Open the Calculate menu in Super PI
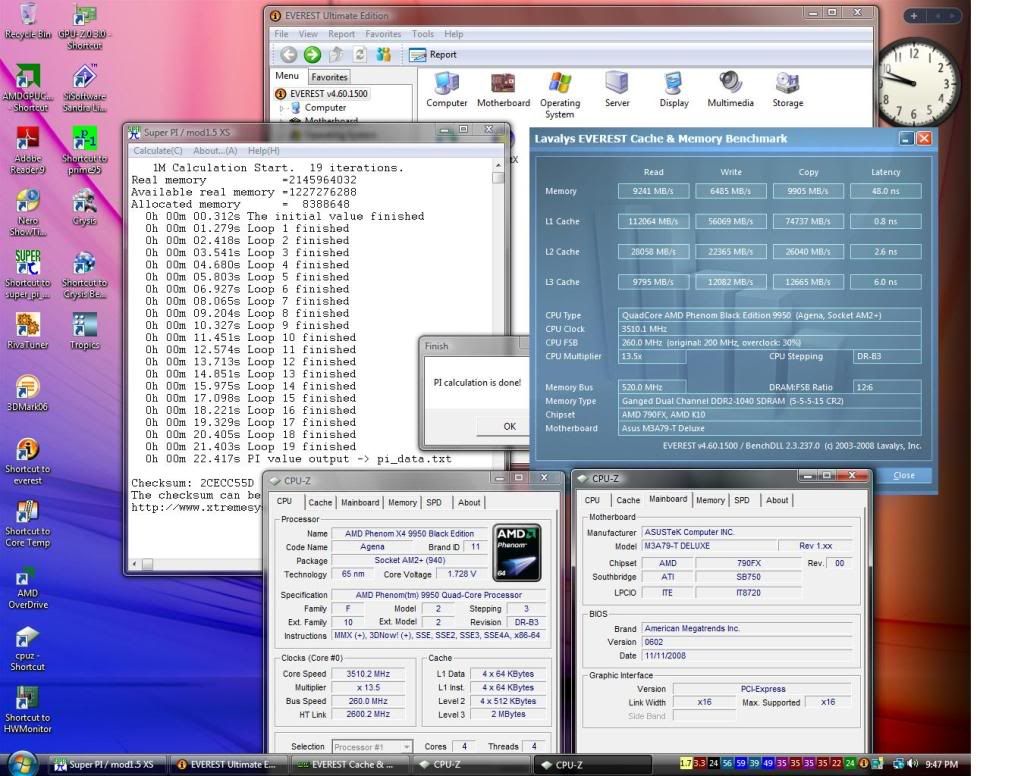 point(157,150)
